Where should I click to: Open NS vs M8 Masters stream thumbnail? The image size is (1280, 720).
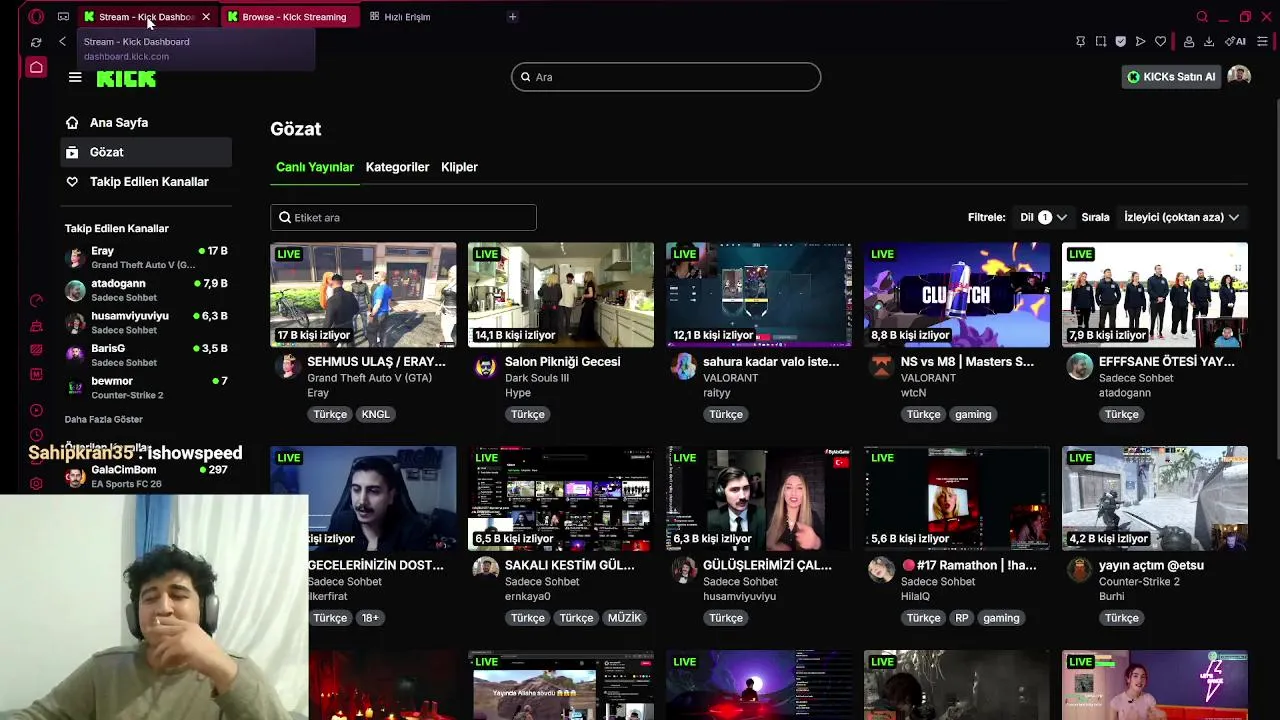tap(957, 295)
